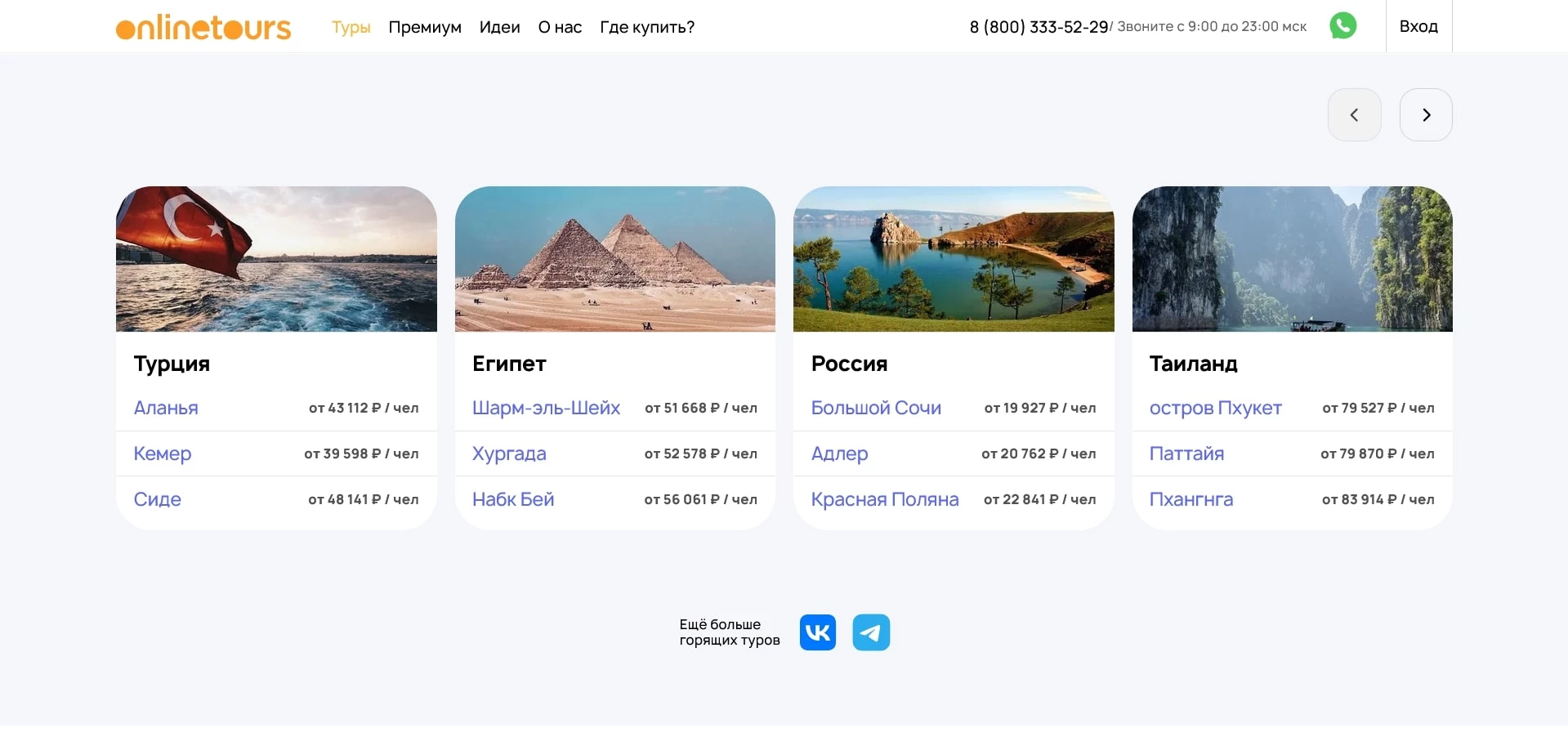Screen dimensions: 1568x746
Task: Open WhatsApp chat icon in the header
Action: click(x=1342, y=25)
